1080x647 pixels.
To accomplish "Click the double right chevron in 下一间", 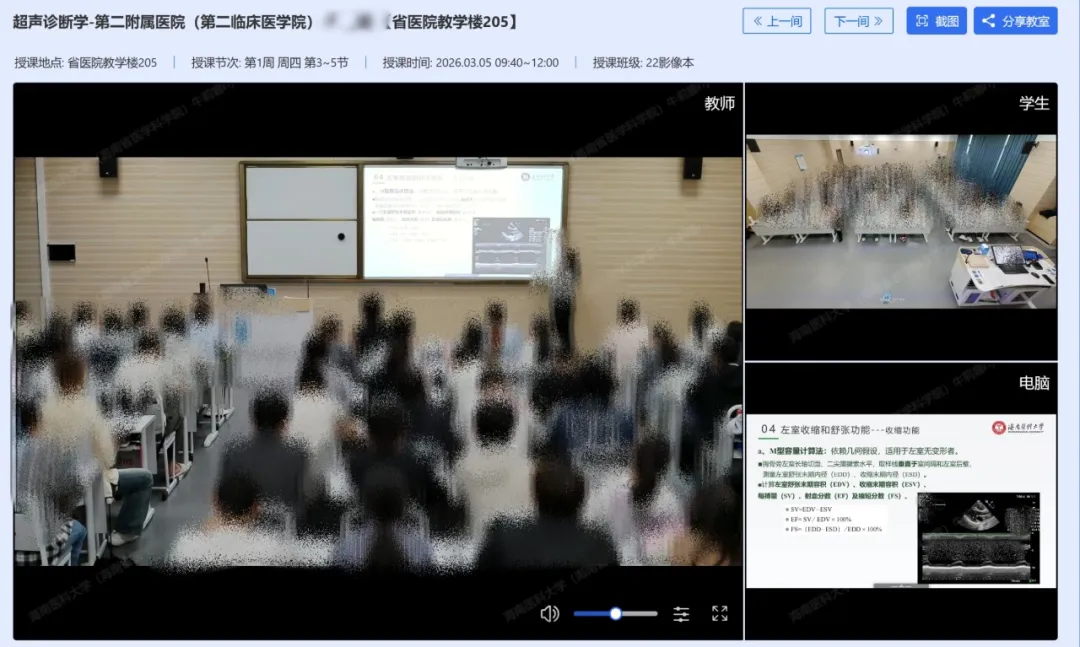I will pos(878,21).
